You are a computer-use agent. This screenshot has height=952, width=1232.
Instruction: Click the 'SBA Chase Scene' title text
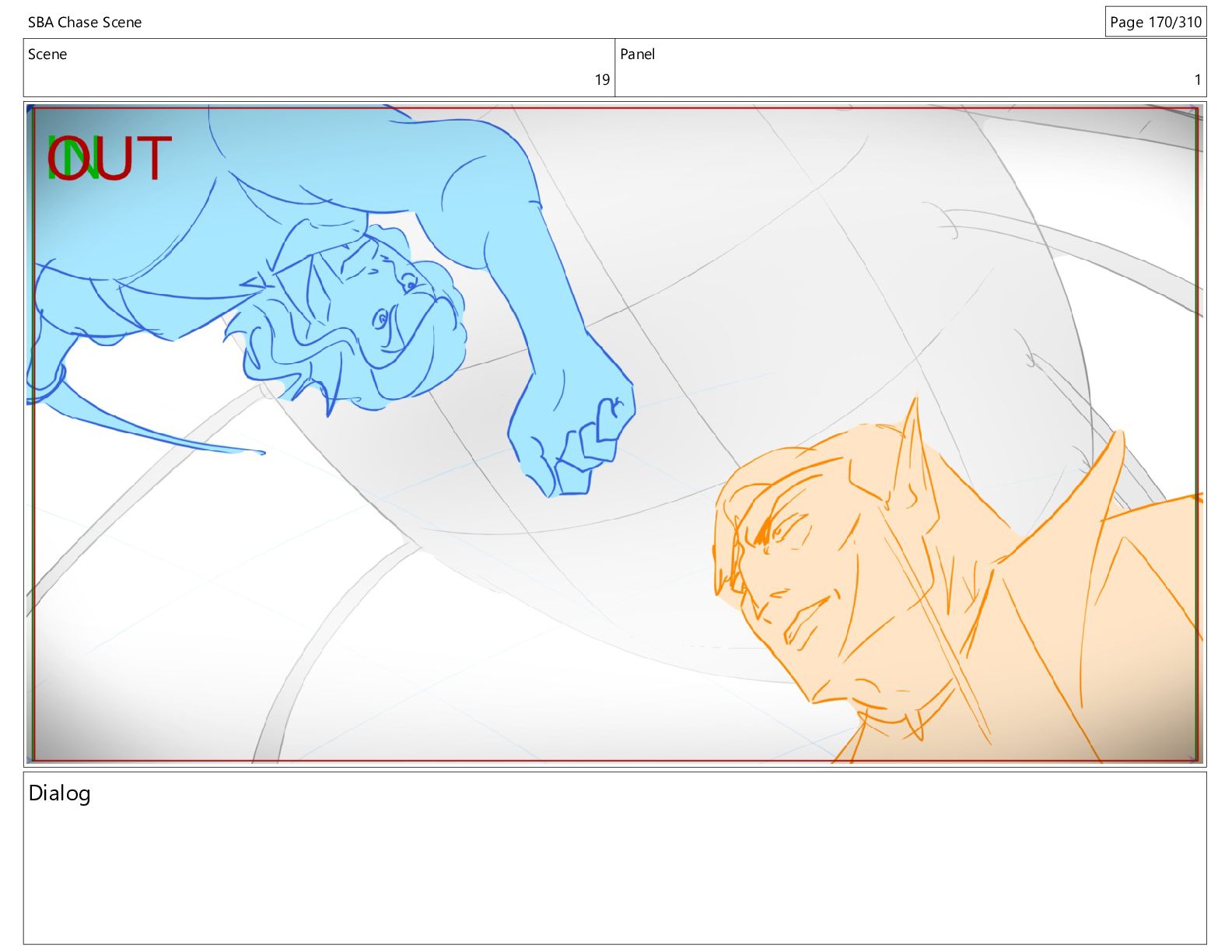85,23
